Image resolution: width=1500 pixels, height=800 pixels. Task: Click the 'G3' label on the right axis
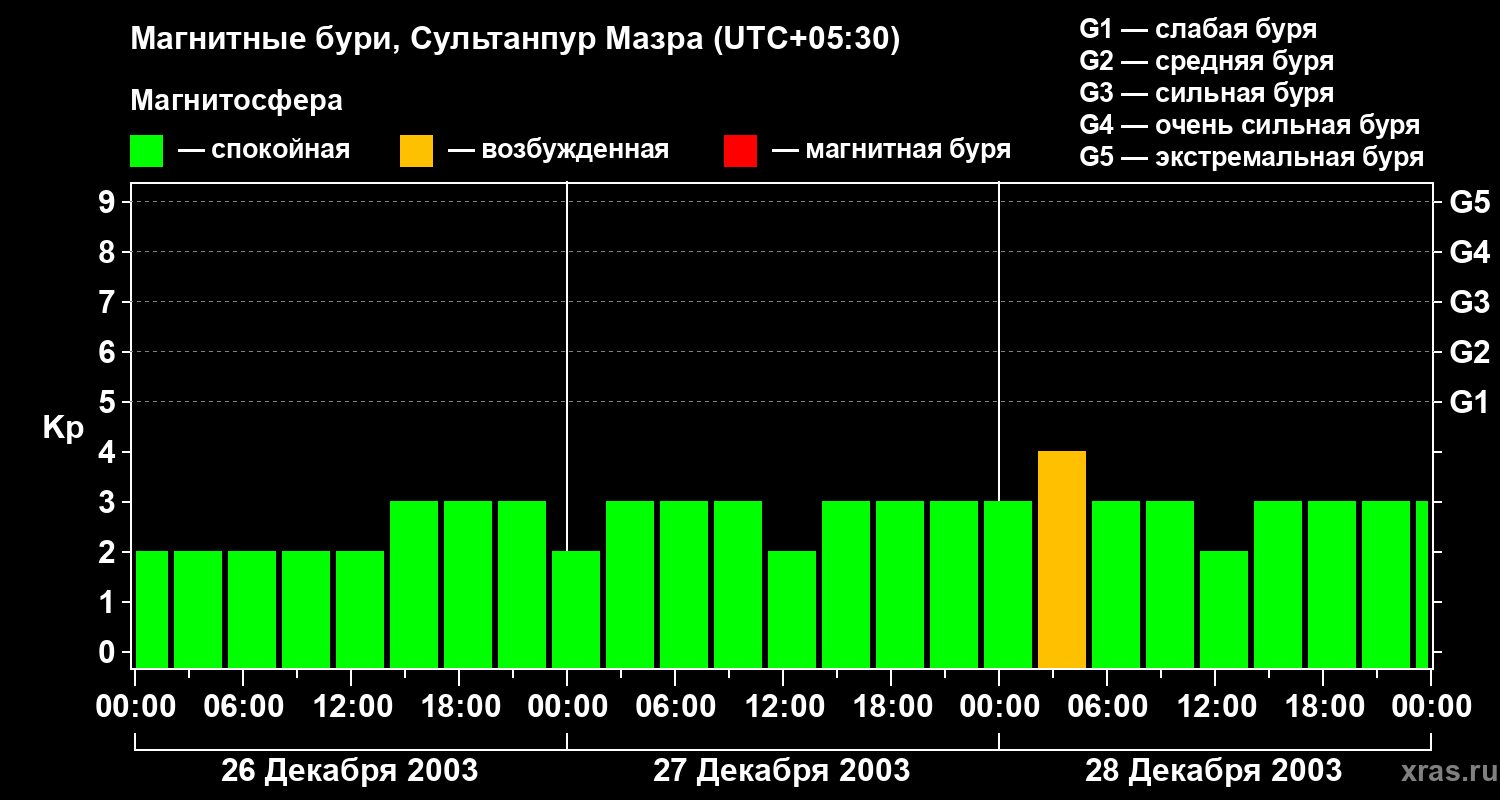click(1470, 302)
